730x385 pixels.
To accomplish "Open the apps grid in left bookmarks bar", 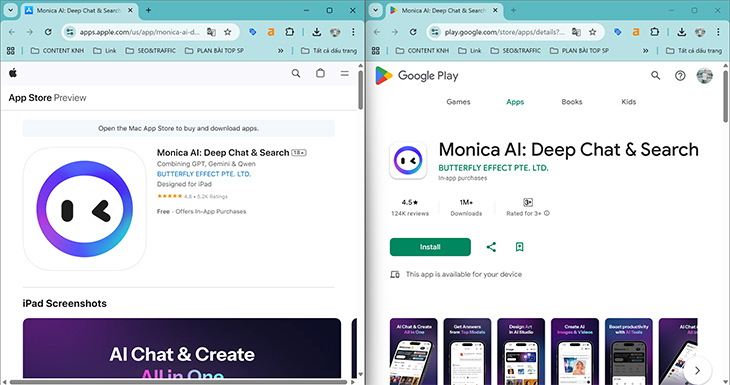I will click(11, 50).
